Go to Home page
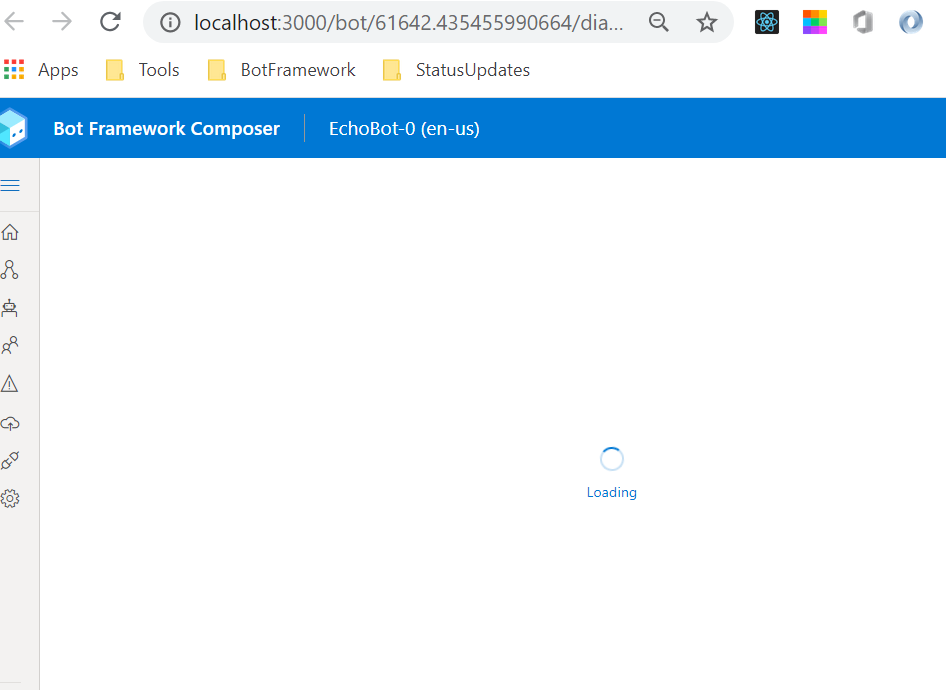946x690 pixels. coord(10,232)
